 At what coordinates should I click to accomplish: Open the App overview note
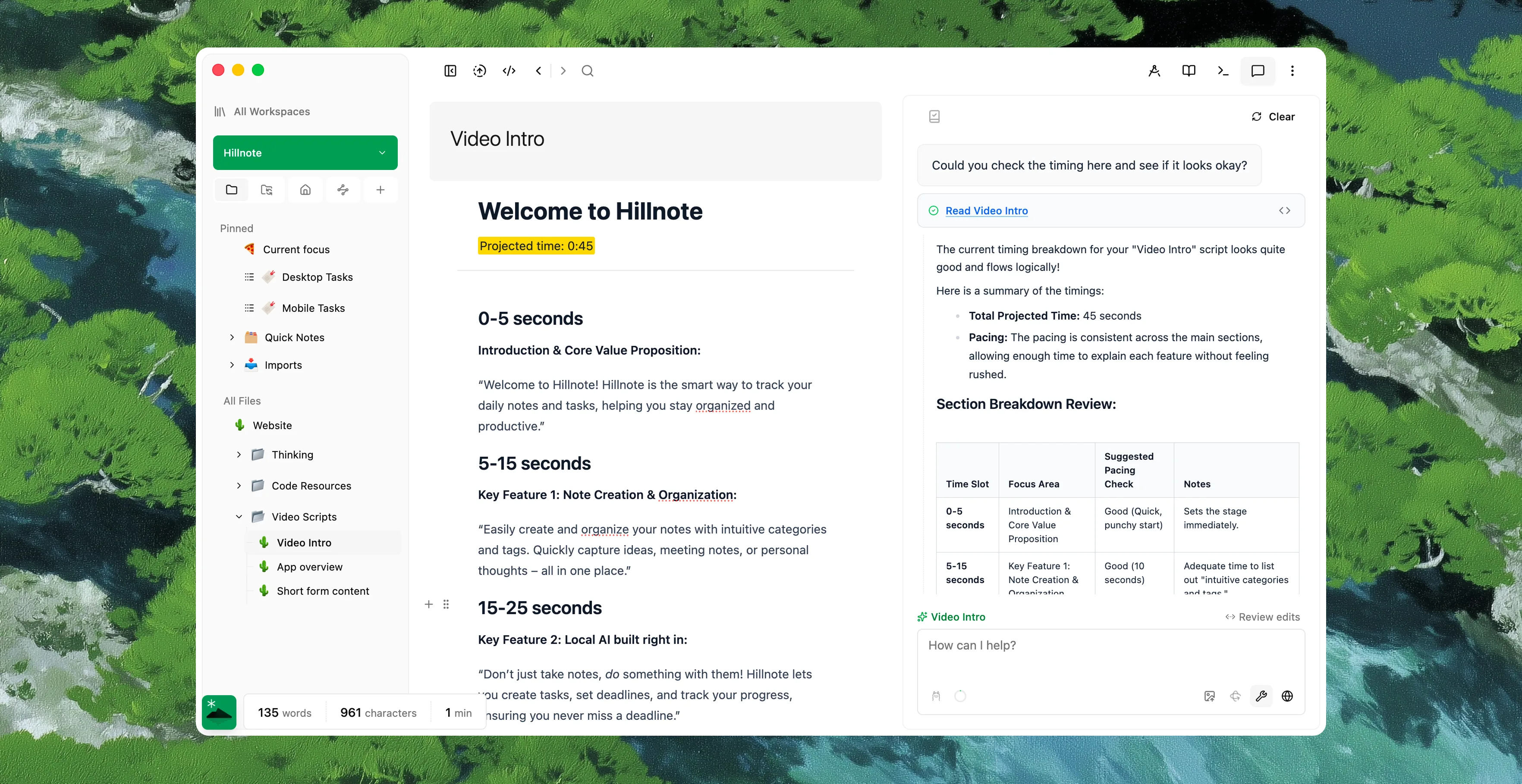point(310,567)
